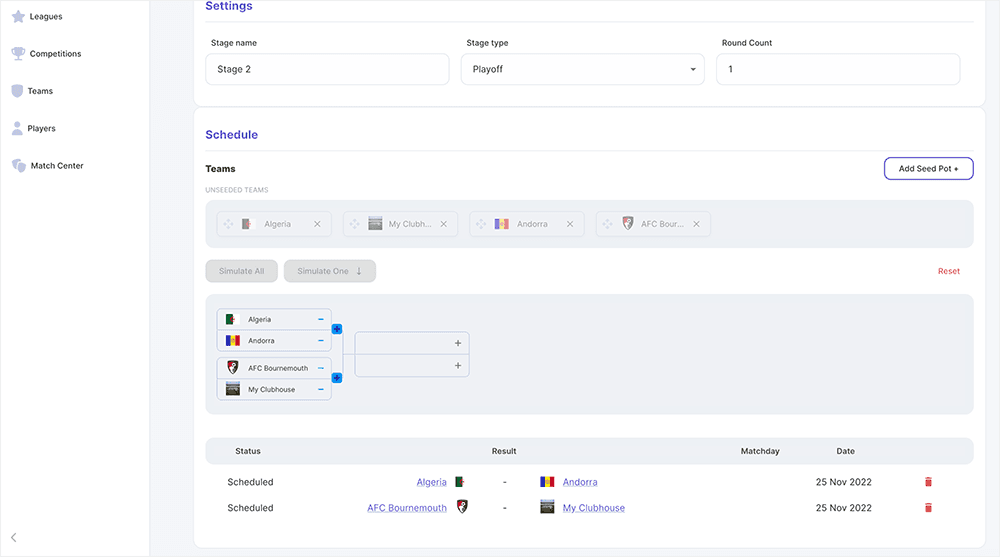Add team to top empty bracket slot
Viewport: 1000px width, 557px height.
[458, 343]
